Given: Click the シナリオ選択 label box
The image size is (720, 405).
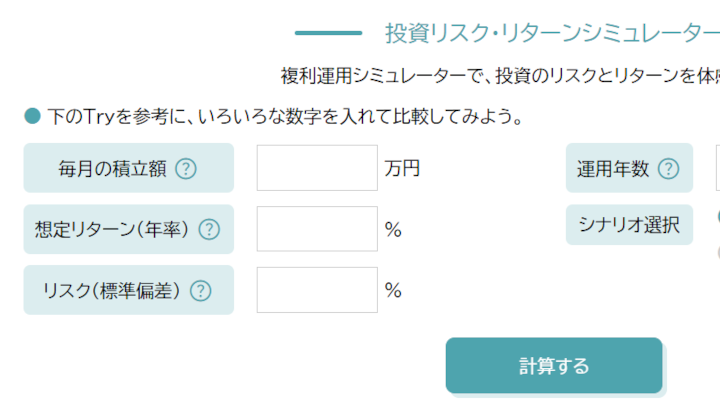Looking at the screenshot, I should click(x=629, y=225).
